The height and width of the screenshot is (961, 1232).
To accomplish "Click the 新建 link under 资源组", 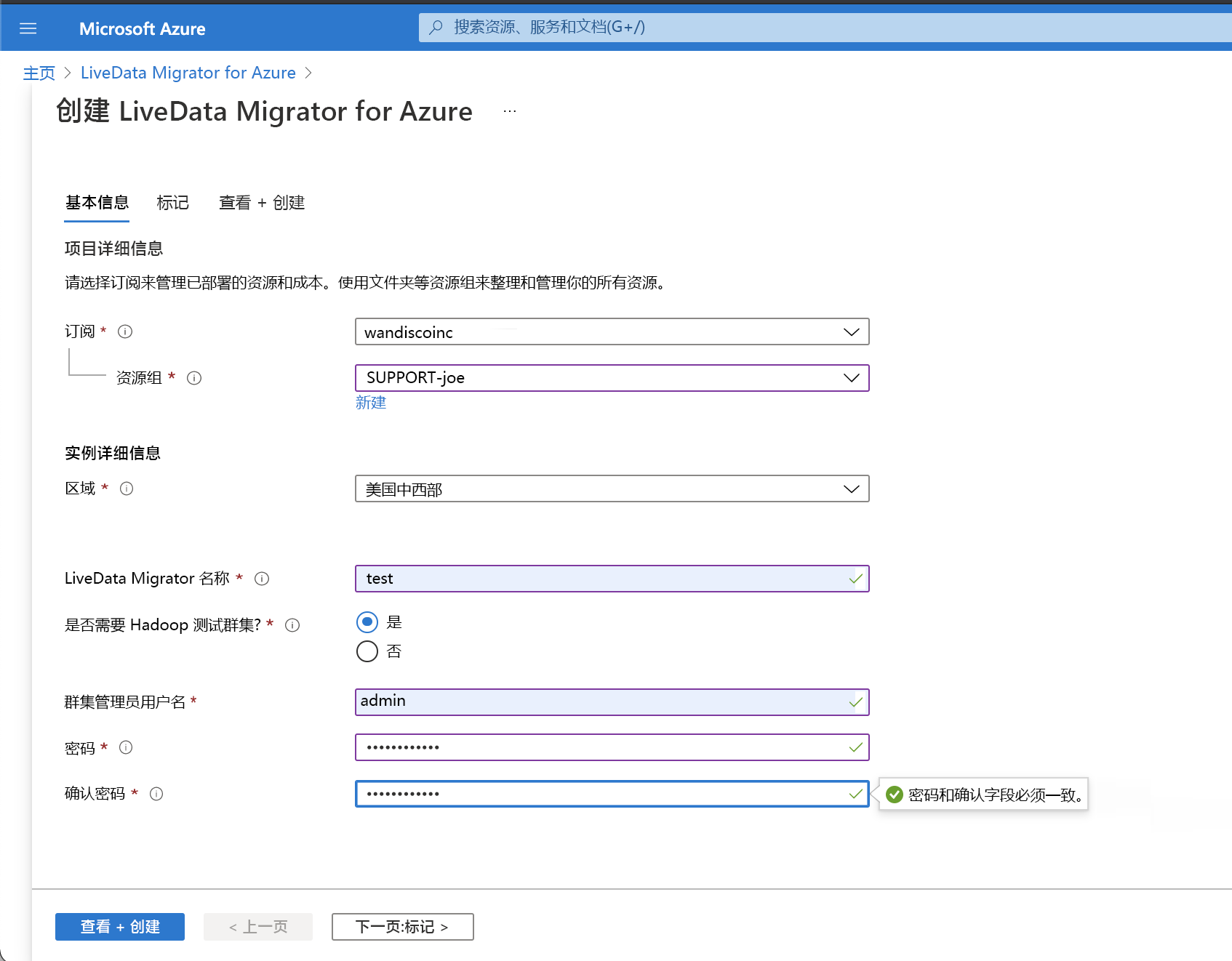I will pos(371,403).
